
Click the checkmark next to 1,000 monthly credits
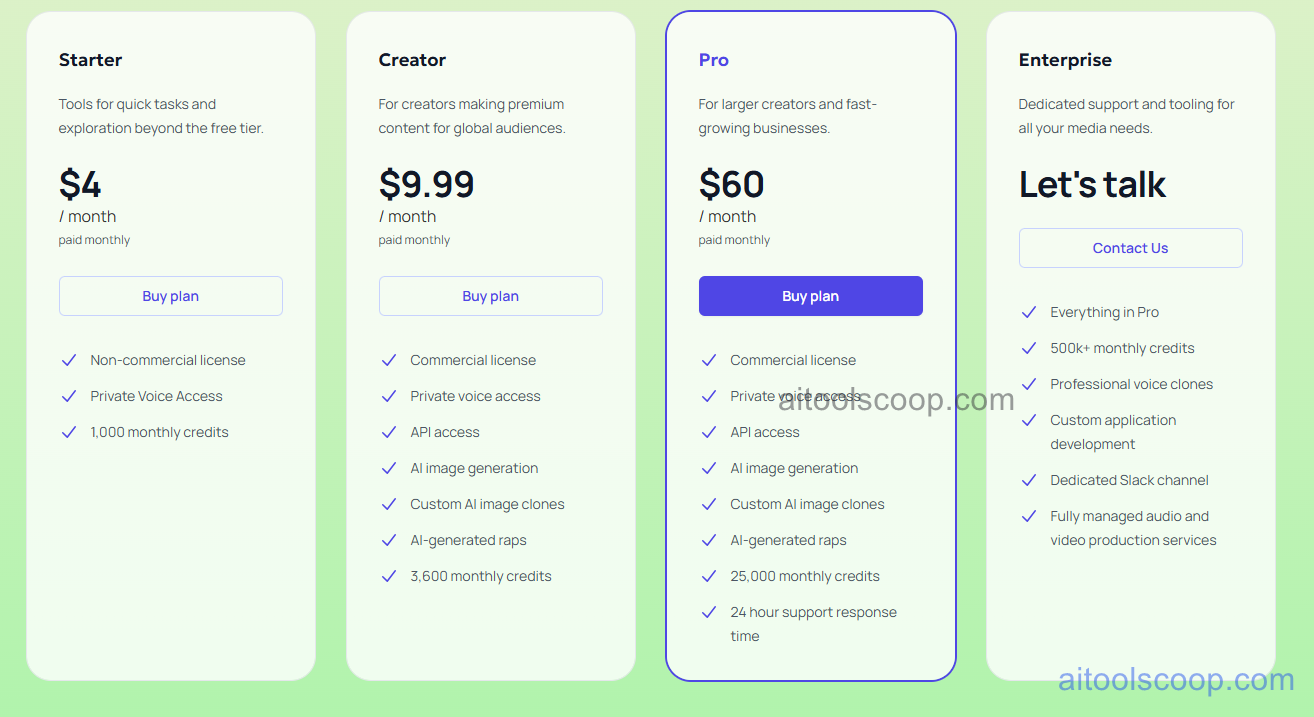[69, 432]
